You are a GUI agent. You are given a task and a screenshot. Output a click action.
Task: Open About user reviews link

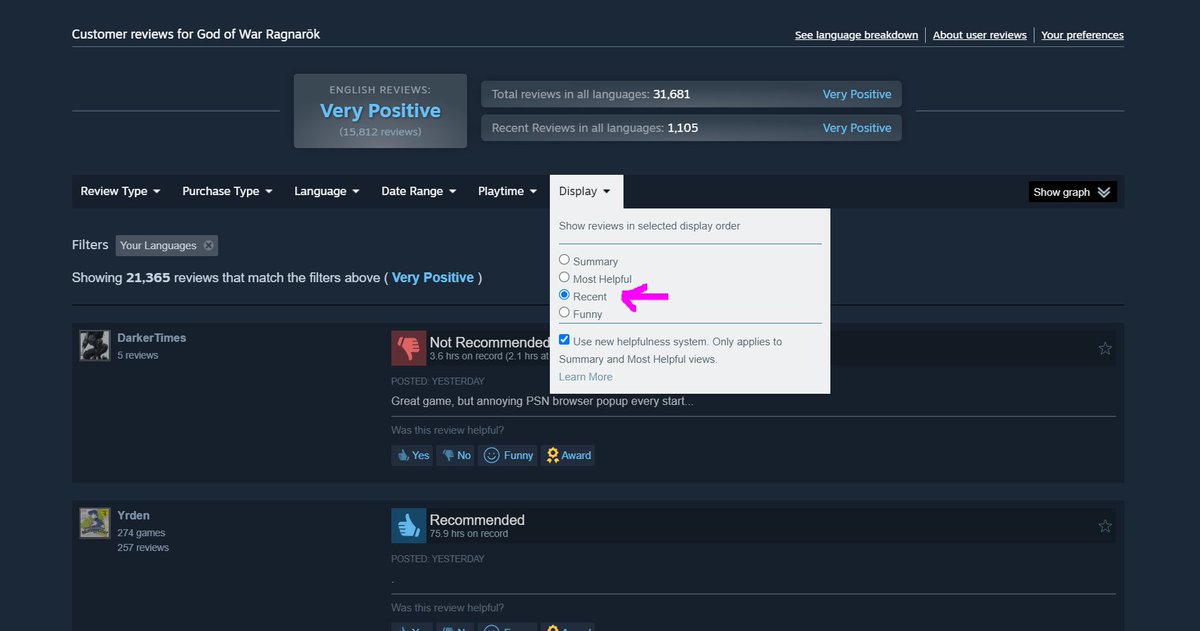[x=979, y=35]
